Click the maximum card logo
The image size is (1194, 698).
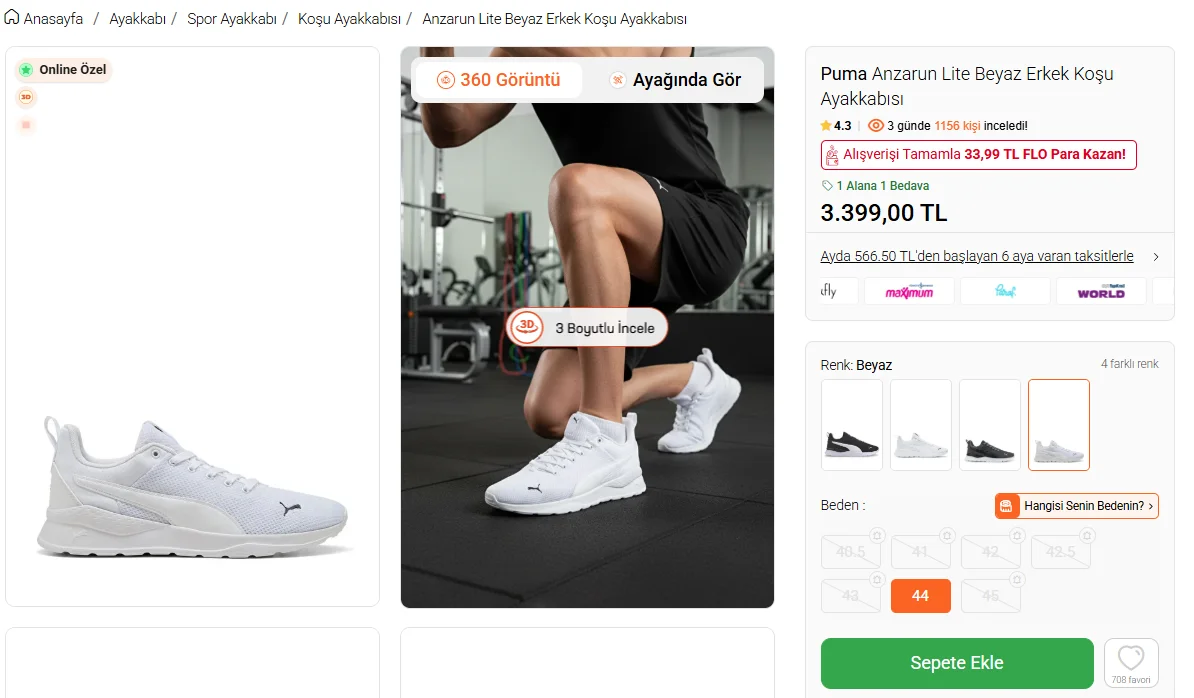coord(909,292)
